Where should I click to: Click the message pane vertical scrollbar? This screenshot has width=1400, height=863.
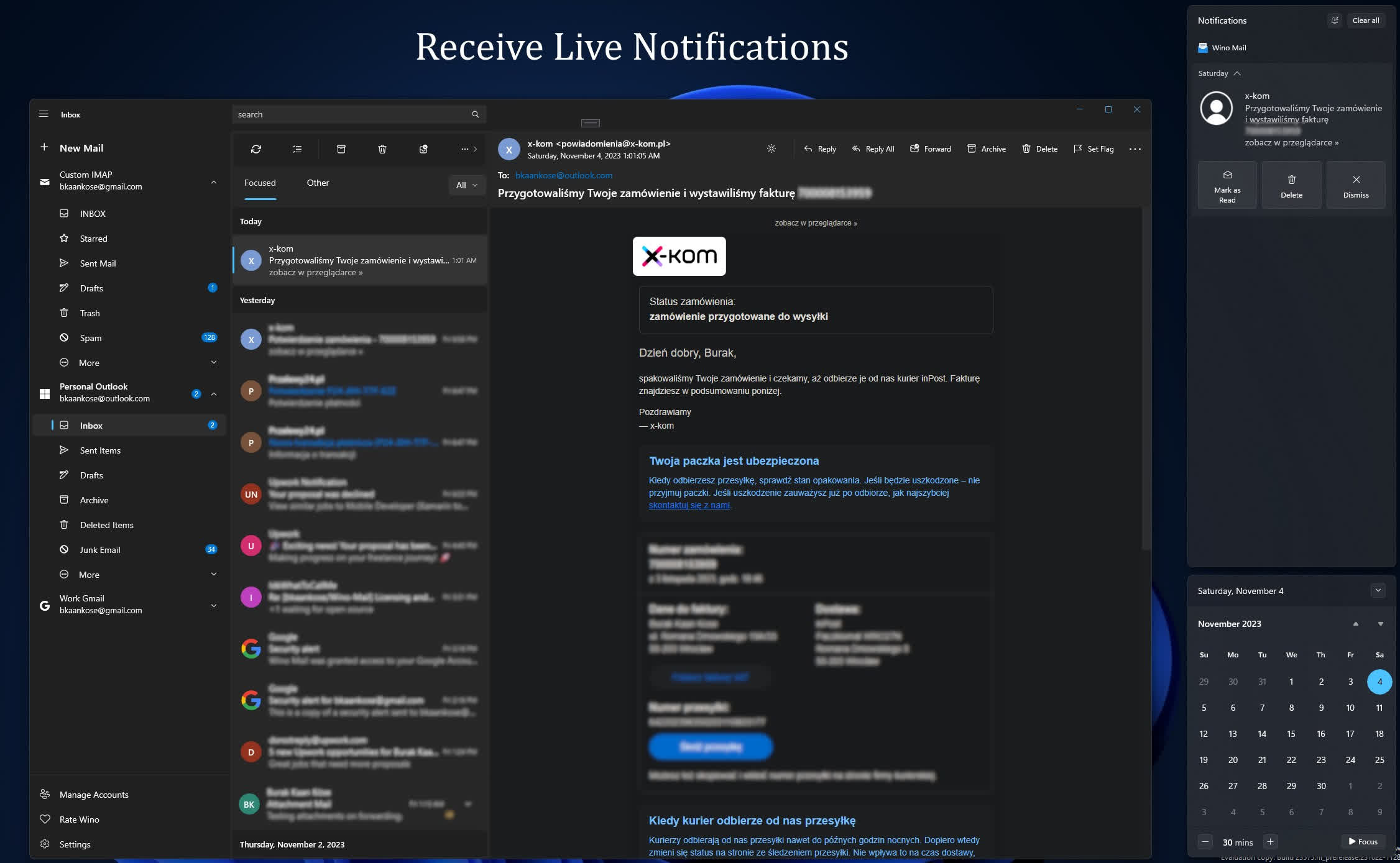[1145, 379]
